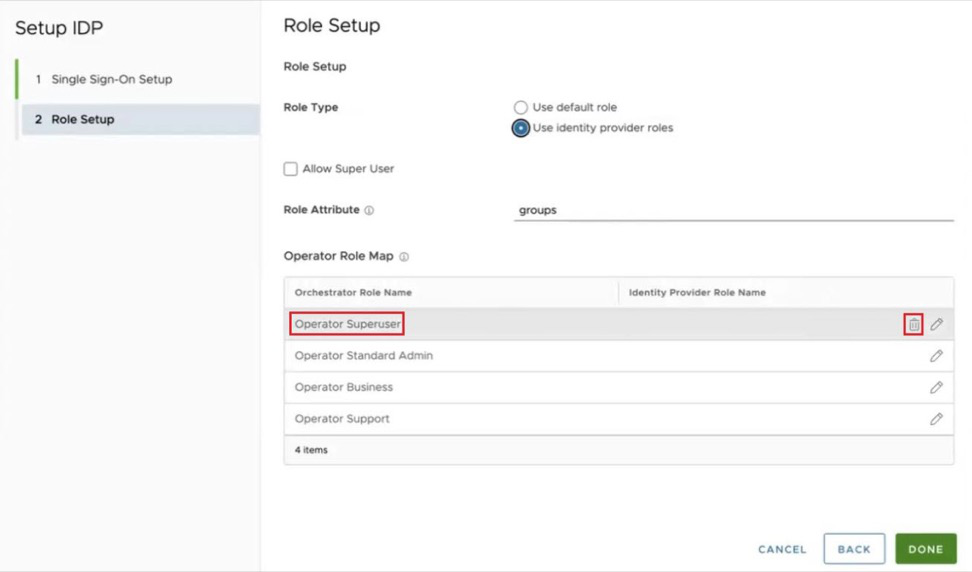Open the Role Setup step

point(83,119)
